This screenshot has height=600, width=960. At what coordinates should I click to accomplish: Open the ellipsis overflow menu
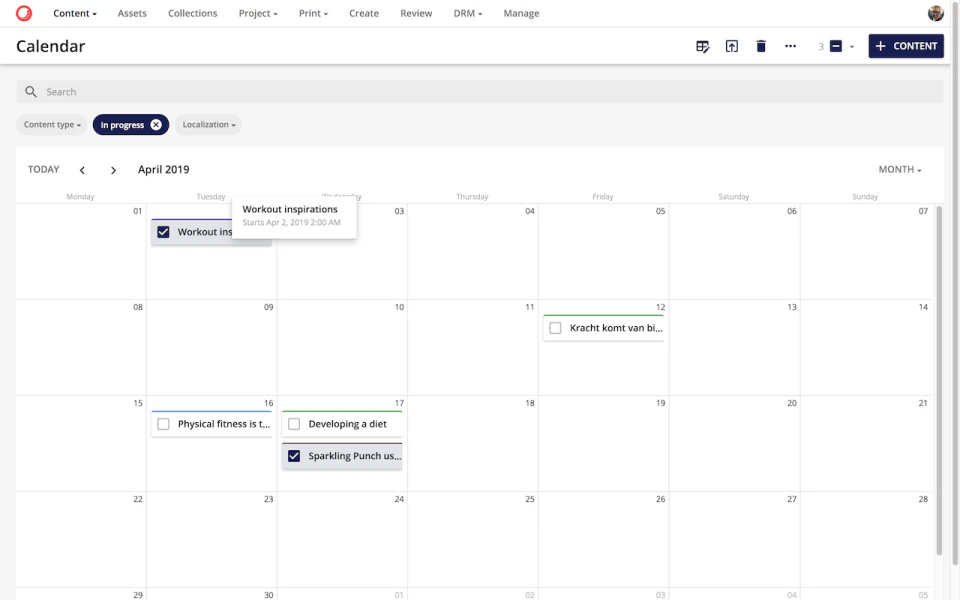coord(790,46)
